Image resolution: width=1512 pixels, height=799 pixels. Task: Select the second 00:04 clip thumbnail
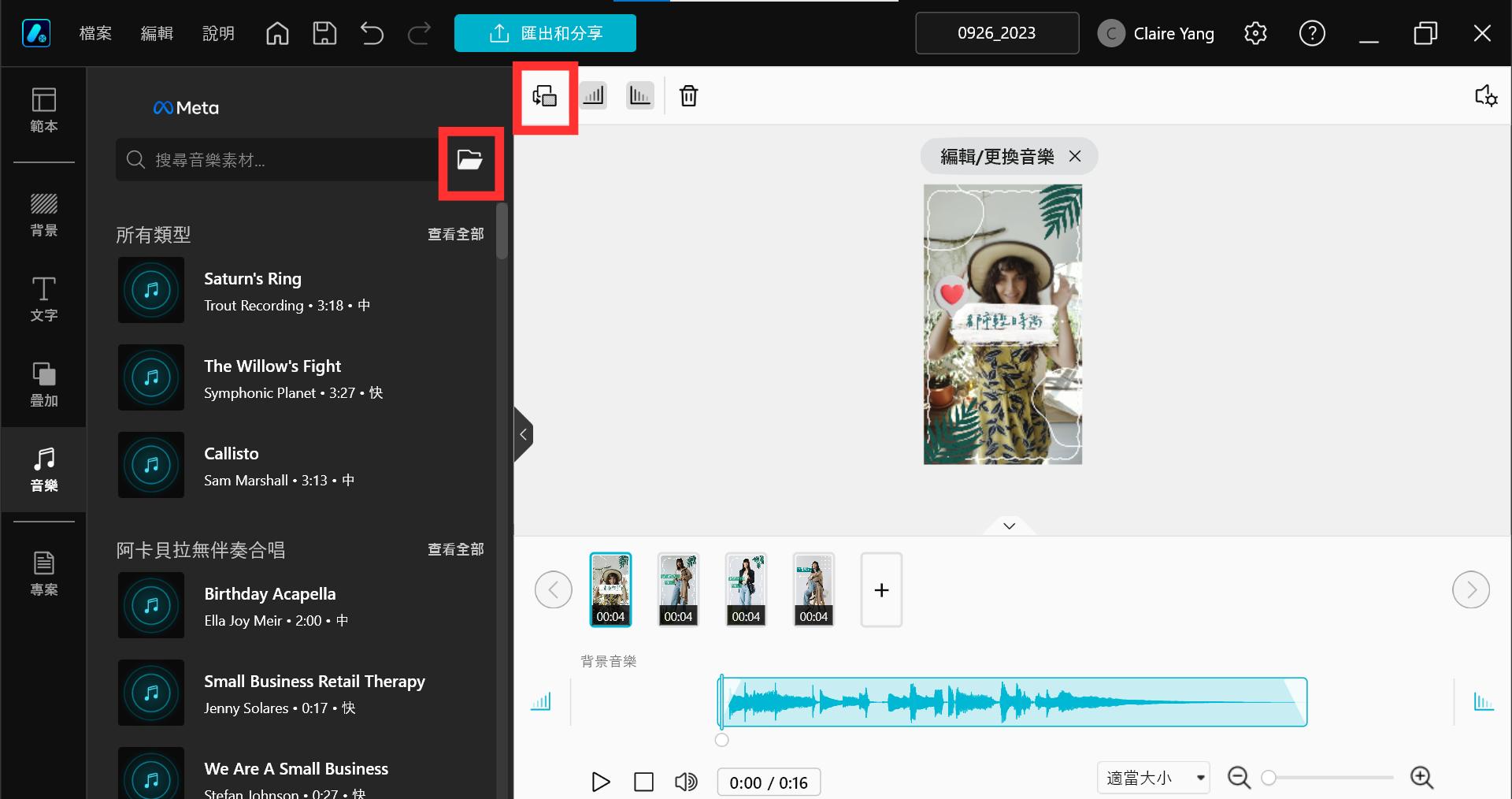click(678, 589)
